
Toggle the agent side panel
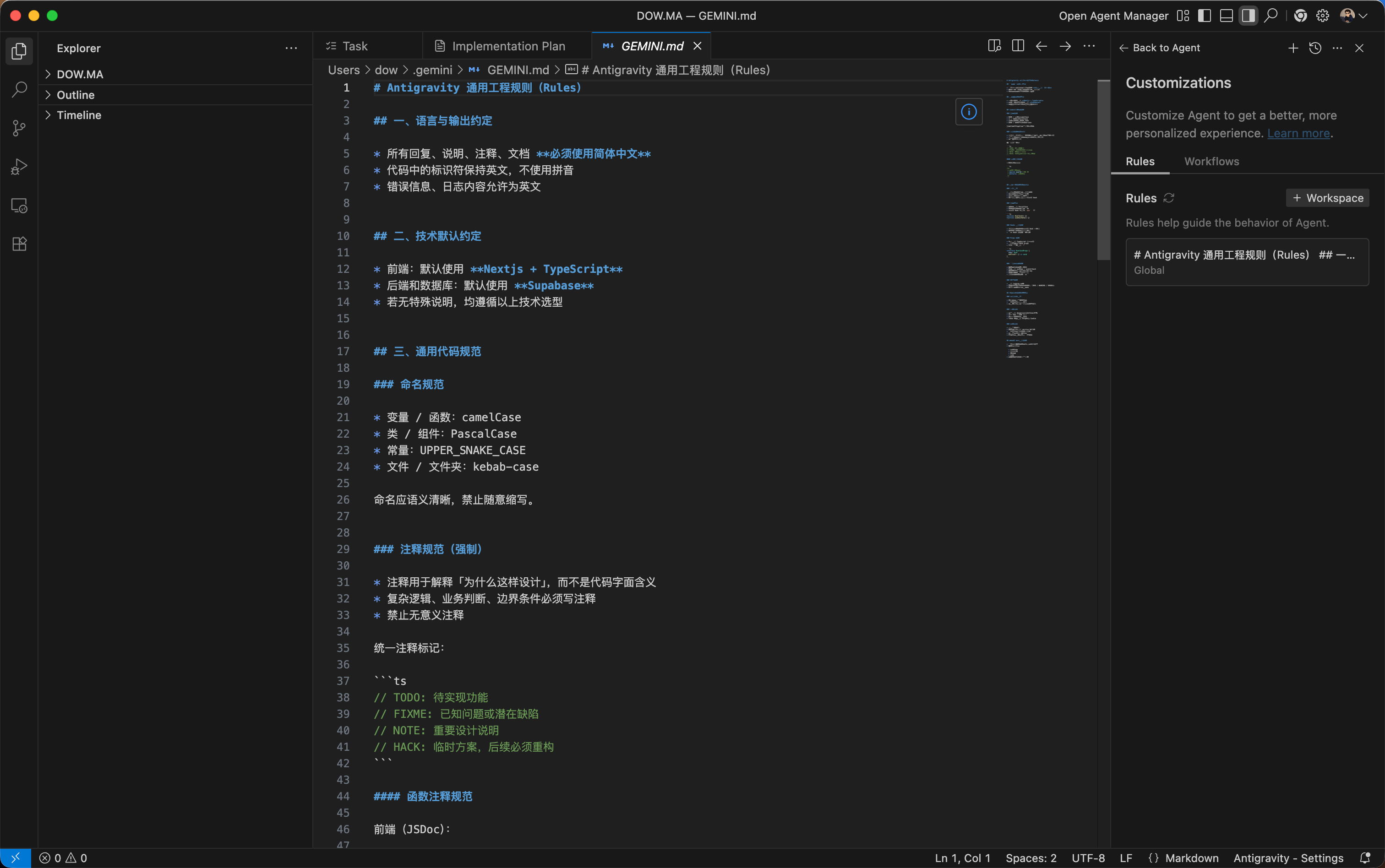coord(1248,16)
